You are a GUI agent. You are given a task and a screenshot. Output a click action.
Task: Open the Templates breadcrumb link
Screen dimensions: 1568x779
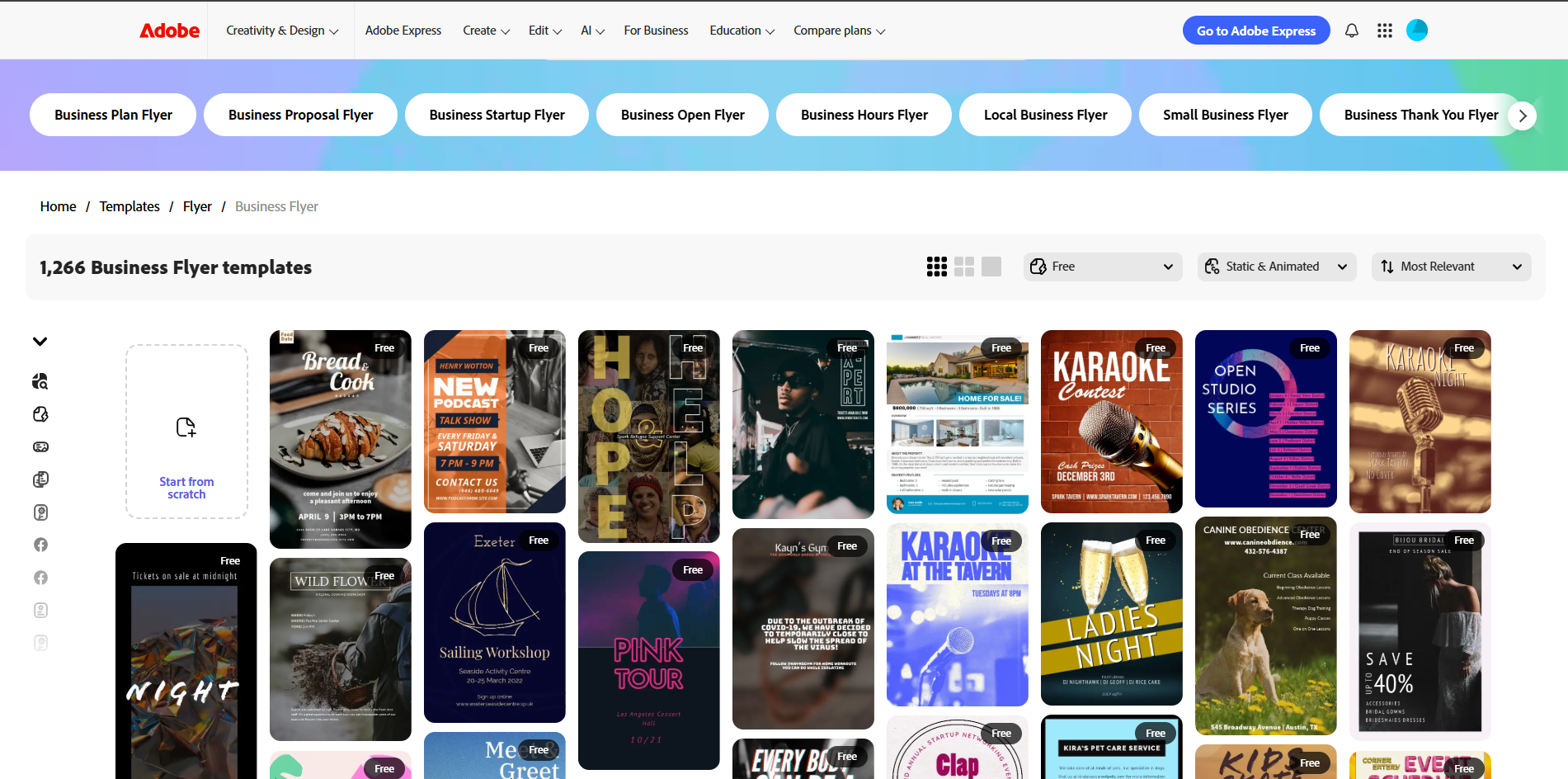pyautogui.click(x=129, y=206)
